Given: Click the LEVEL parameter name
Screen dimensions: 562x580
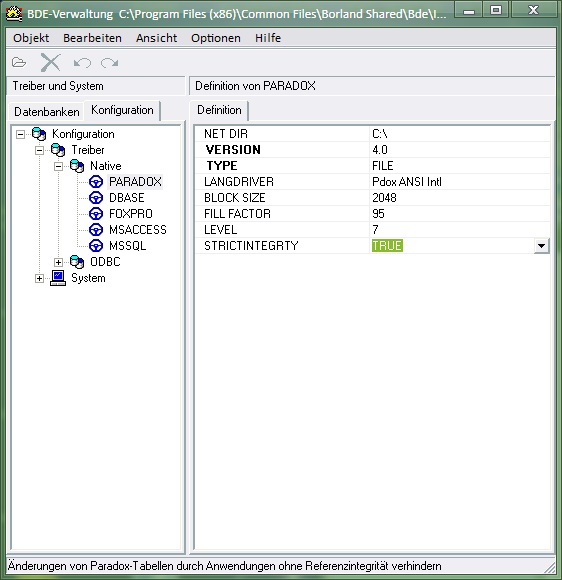Looking at the screenshot, I should tap(220, 230).
